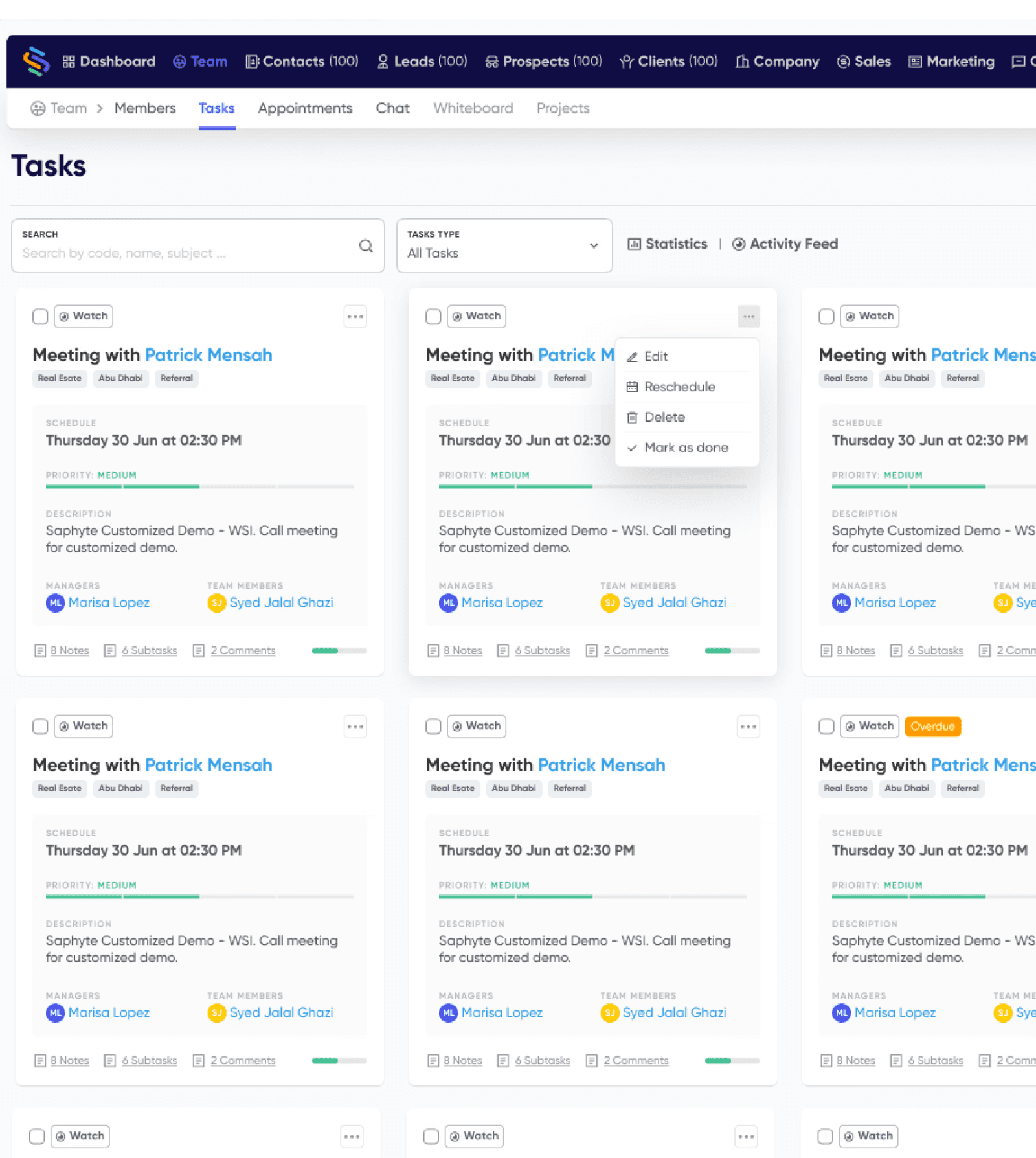Open 6 Subtasks on card with open menu

(534, 650)
